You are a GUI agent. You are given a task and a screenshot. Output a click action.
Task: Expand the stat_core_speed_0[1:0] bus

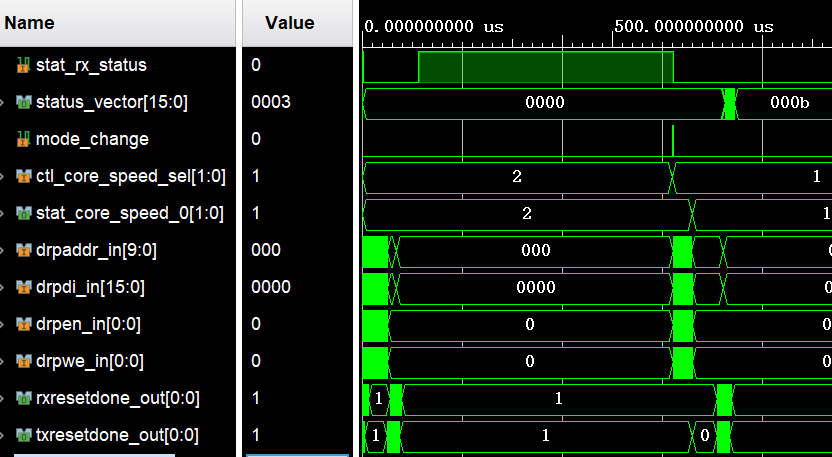pos(2,213)
